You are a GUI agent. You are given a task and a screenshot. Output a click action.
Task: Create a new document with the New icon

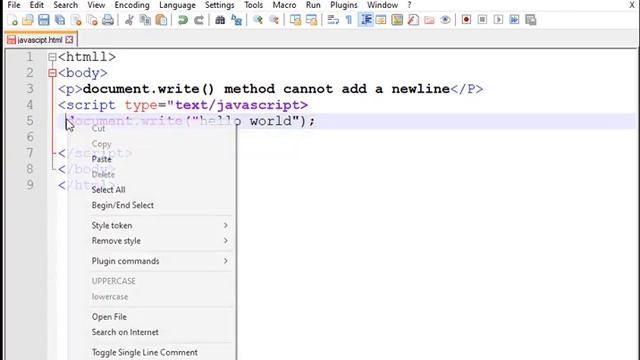click(12, 20)
